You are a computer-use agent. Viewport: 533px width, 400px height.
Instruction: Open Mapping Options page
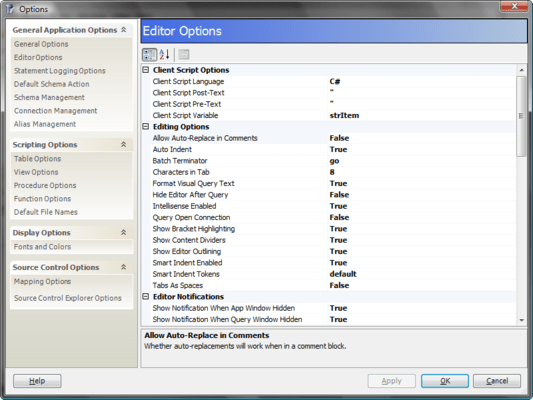tap(42, 281)
